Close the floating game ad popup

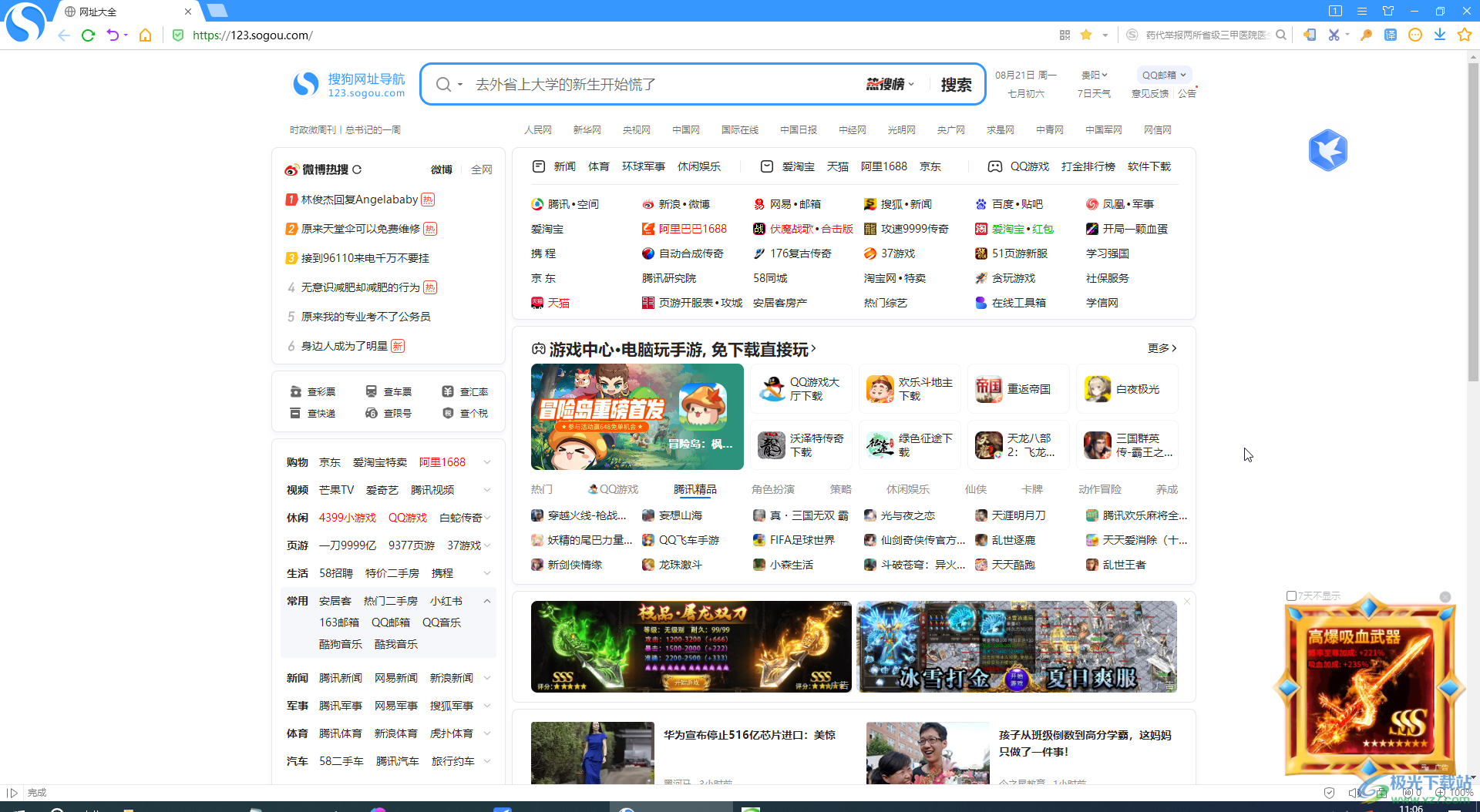(x=1445, y=597)
